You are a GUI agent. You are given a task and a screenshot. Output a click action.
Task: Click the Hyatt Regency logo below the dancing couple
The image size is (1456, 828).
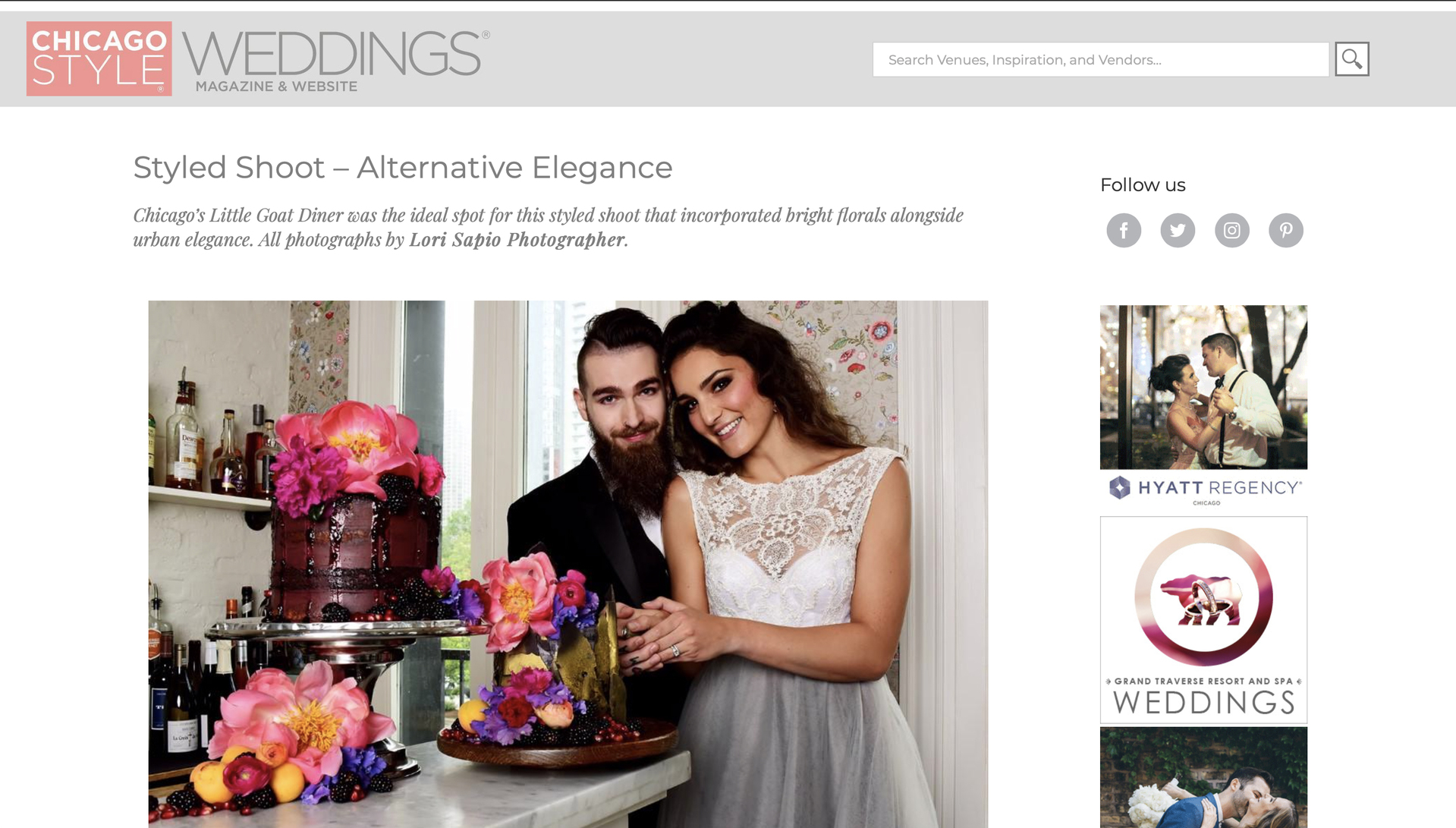tap(1204, 490)
